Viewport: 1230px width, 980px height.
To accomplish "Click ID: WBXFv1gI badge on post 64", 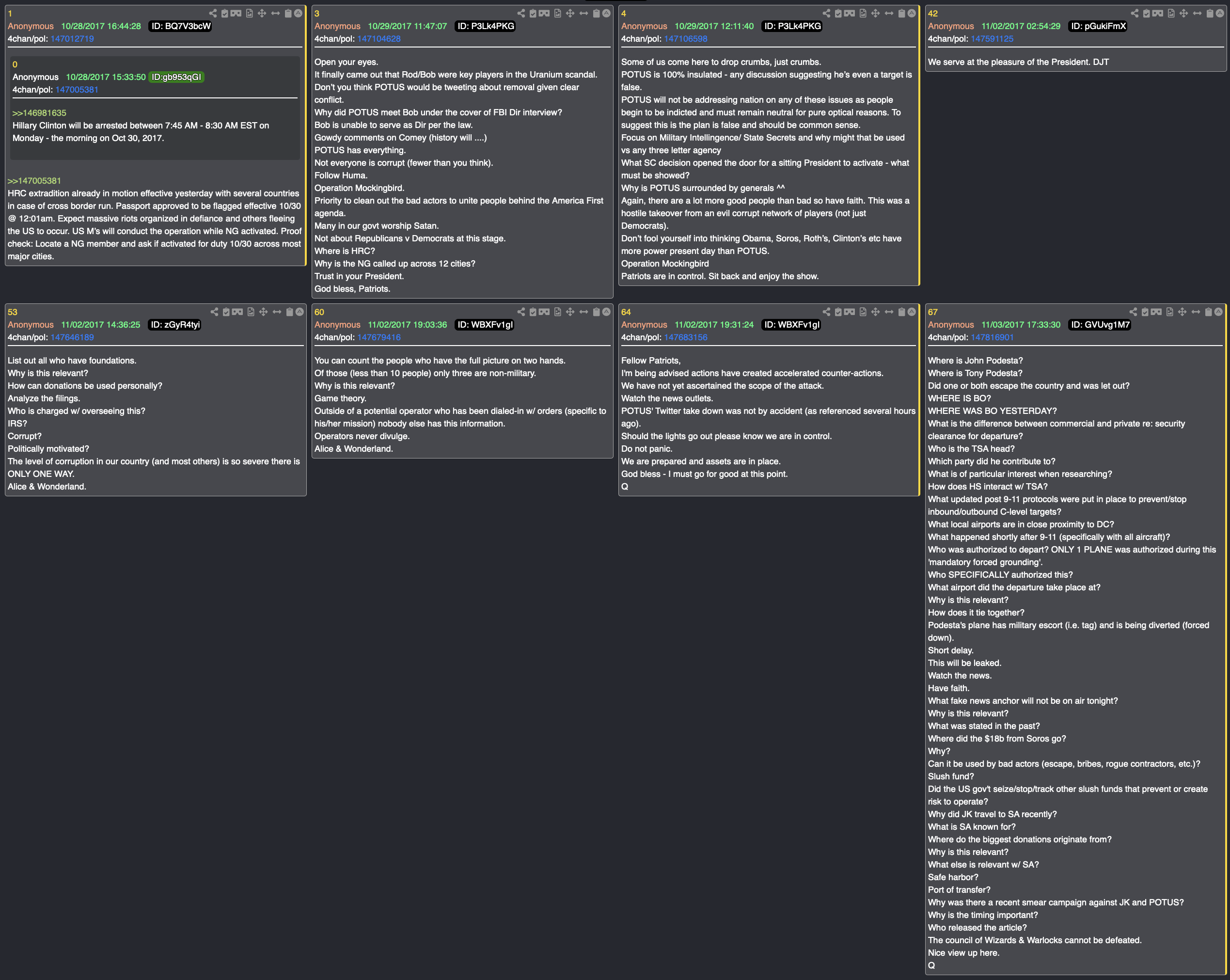I will point(791,325).
